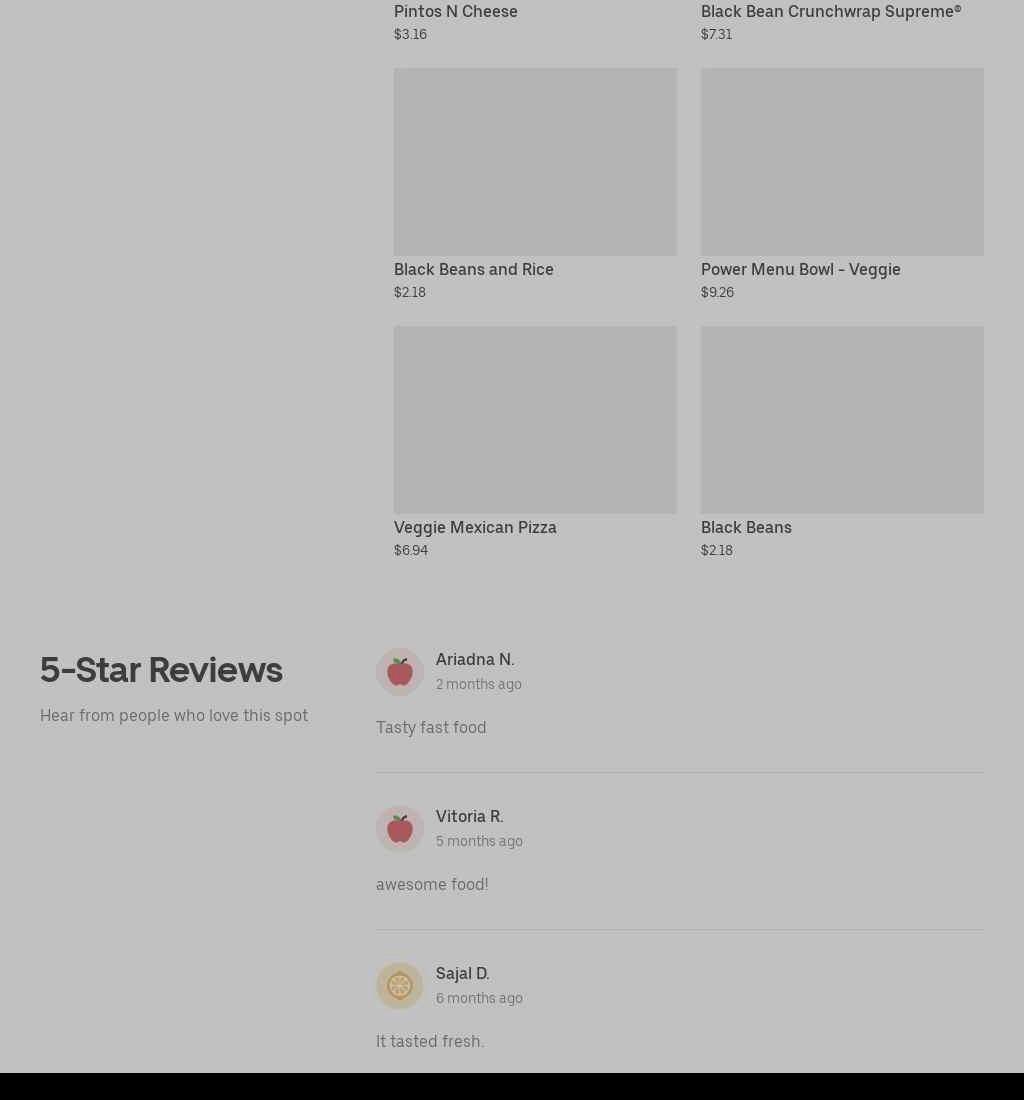Click Ariadna N.'s apple avatar icon
This screenshot has height=1100, width=1024.
coord(400,672)
